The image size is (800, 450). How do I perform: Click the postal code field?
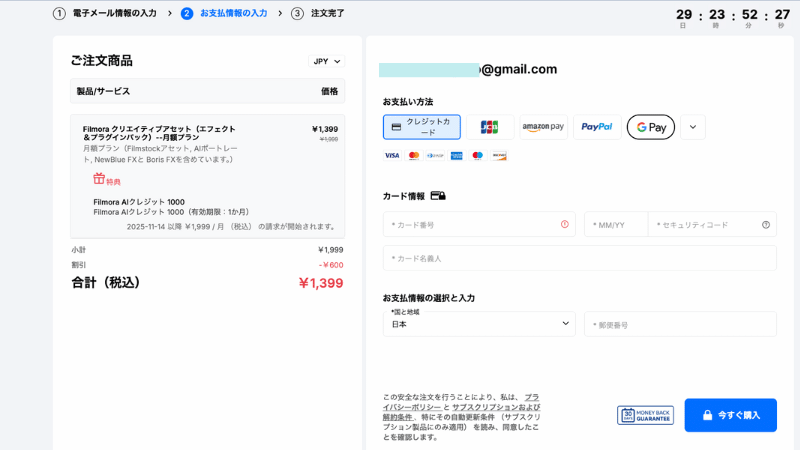680,324
